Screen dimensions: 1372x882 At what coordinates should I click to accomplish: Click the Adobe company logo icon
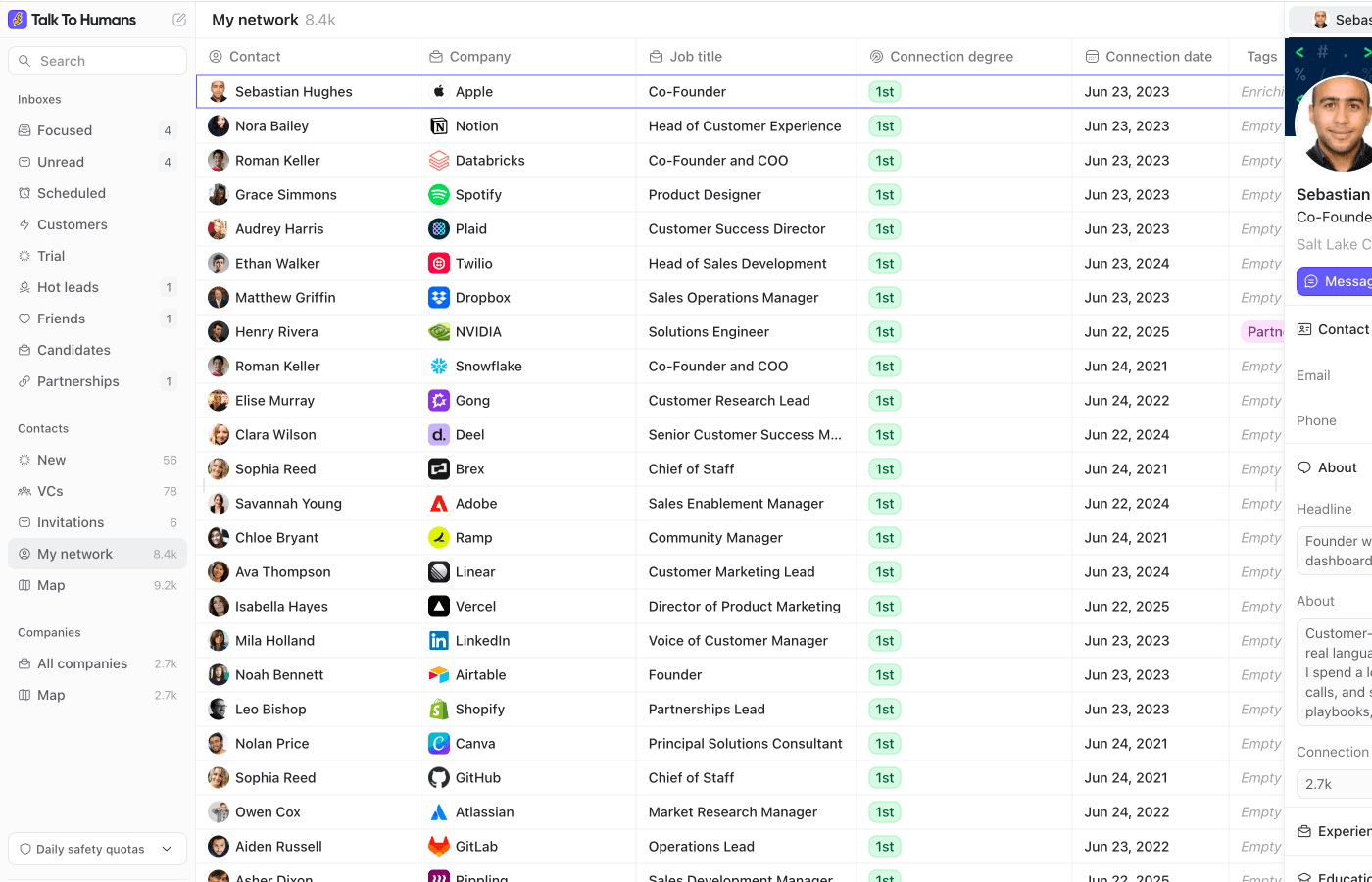coord(439,504)
